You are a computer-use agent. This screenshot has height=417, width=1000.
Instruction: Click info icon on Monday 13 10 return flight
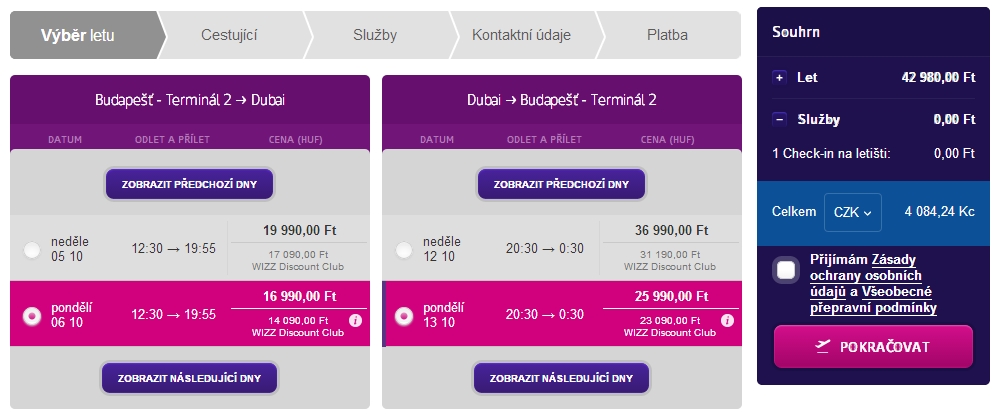pos(727,320)
